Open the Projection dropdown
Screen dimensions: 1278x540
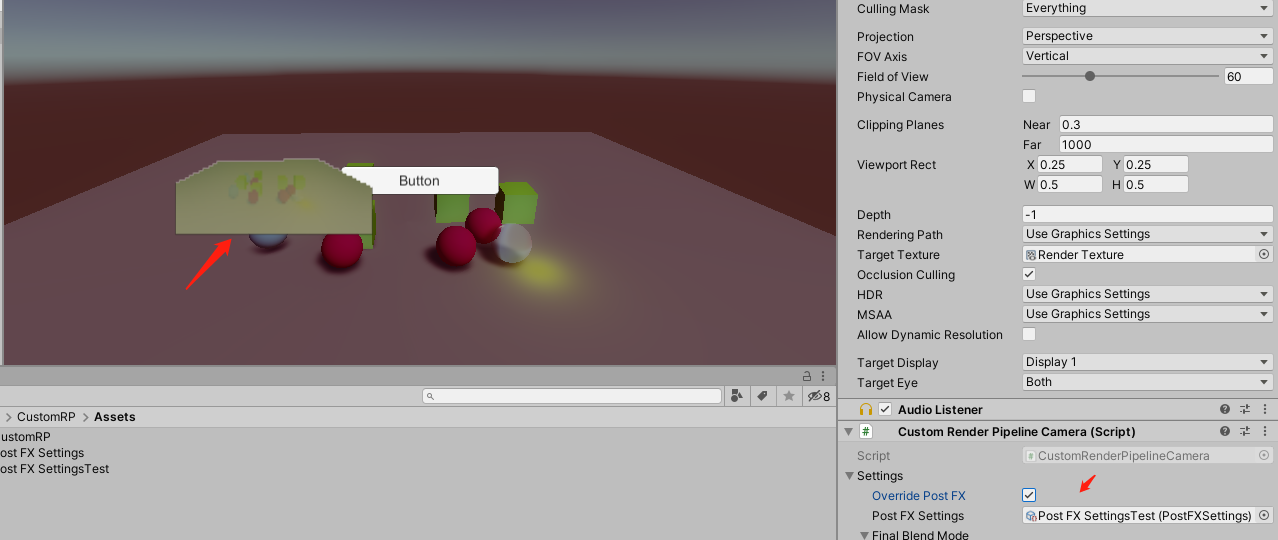[x=1147, y=36]
